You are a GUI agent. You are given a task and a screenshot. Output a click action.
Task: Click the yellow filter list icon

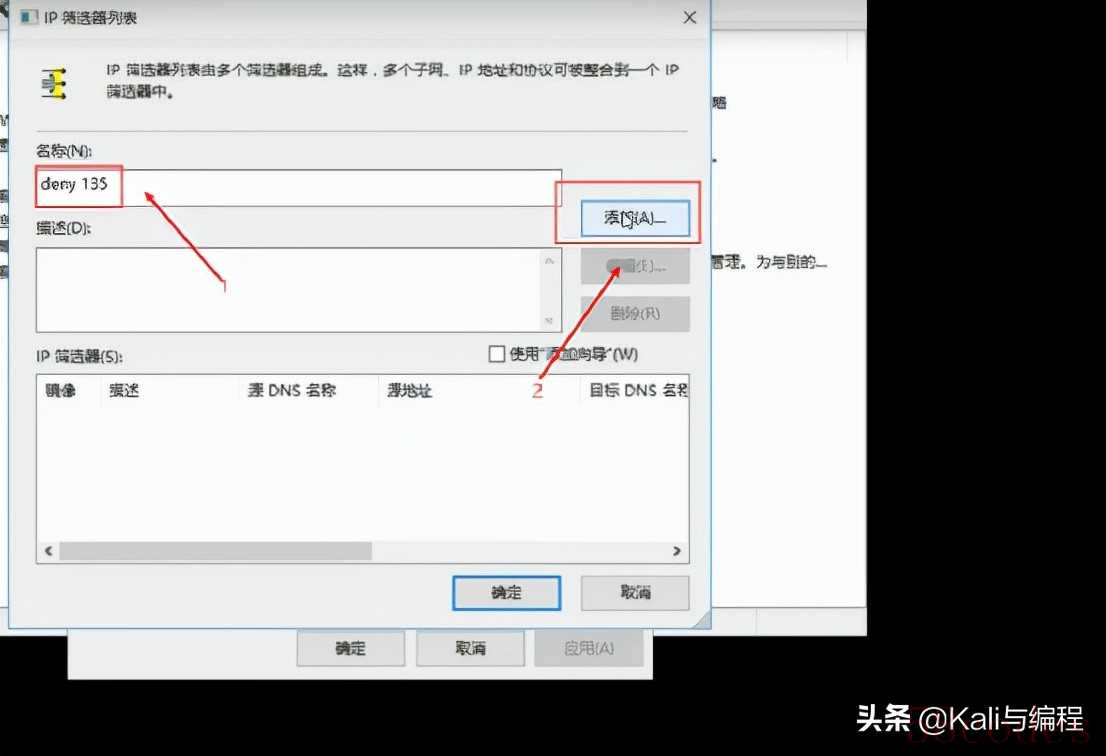pyautogui.click(x=54, y=83)
